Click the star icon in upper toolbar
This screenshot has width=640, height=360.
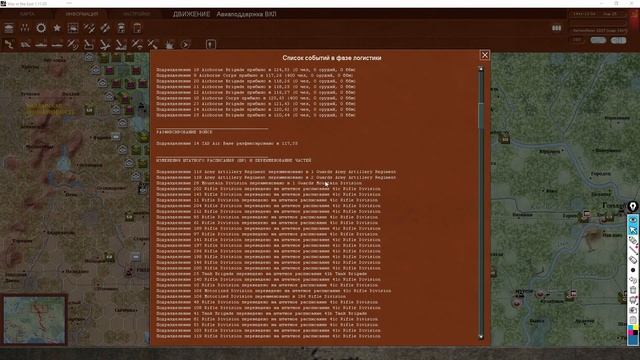click(57, 28)
